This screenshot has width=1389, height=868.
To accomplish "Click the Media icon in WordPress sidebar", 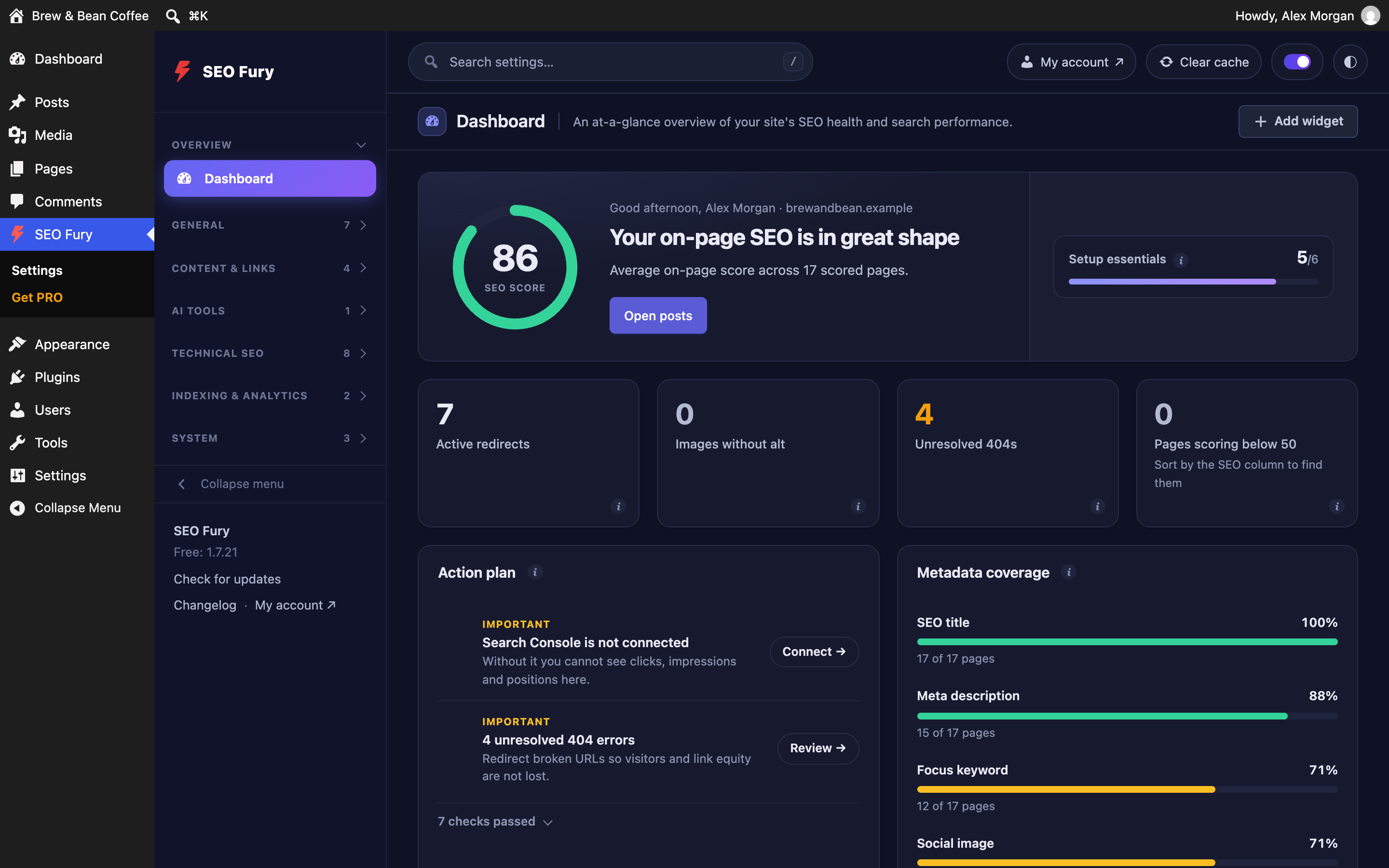I will [17, 135].
